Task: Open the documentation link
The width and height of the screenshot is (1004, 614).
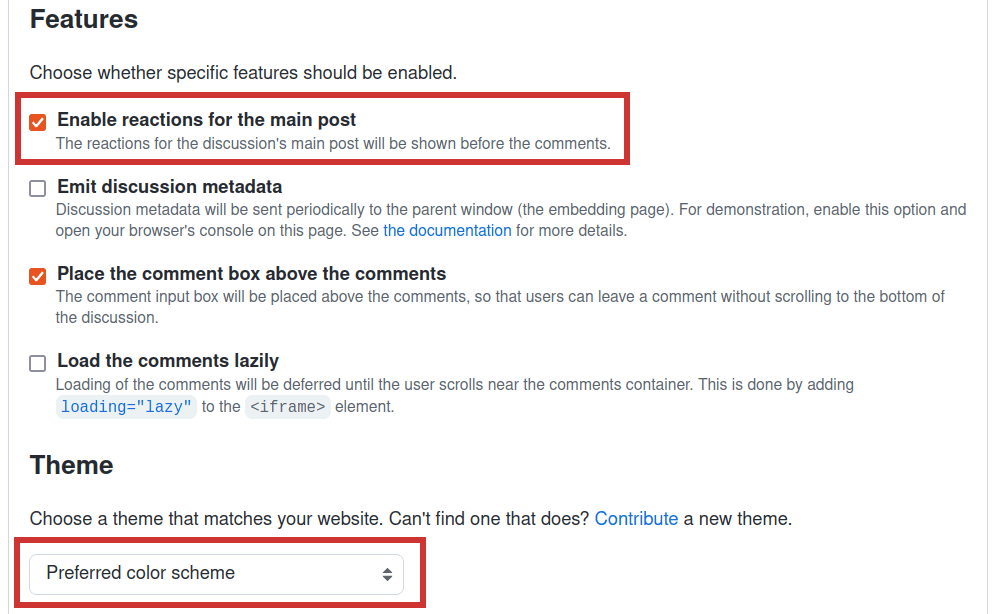Action: pyautogui.click(x=447, y=230)
